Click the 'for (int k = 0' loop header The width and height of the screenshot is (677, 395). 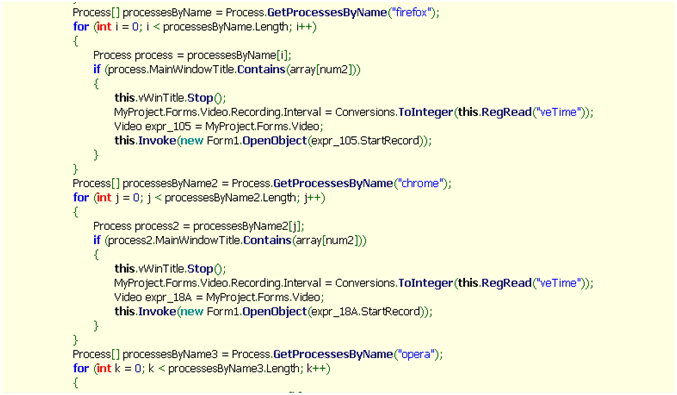(202, 369)
